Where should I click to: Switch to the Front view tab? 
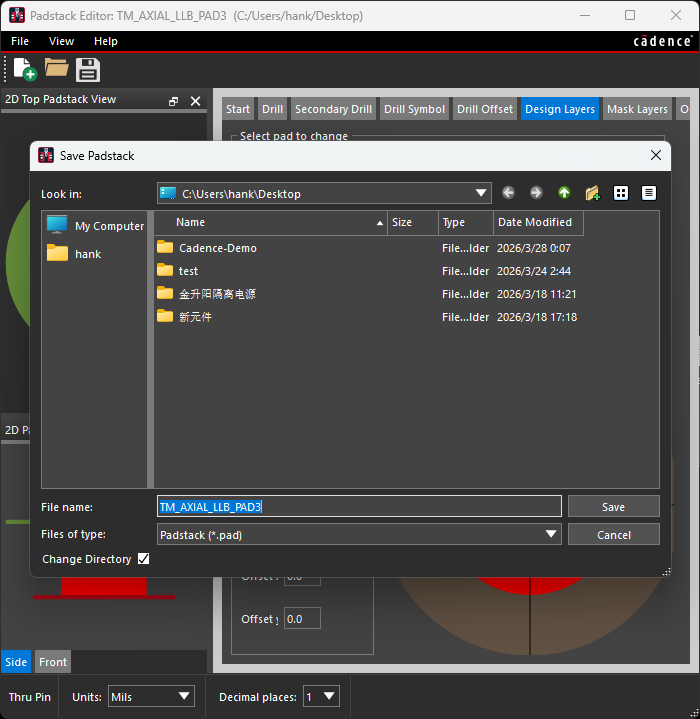[x=53, y=662]
